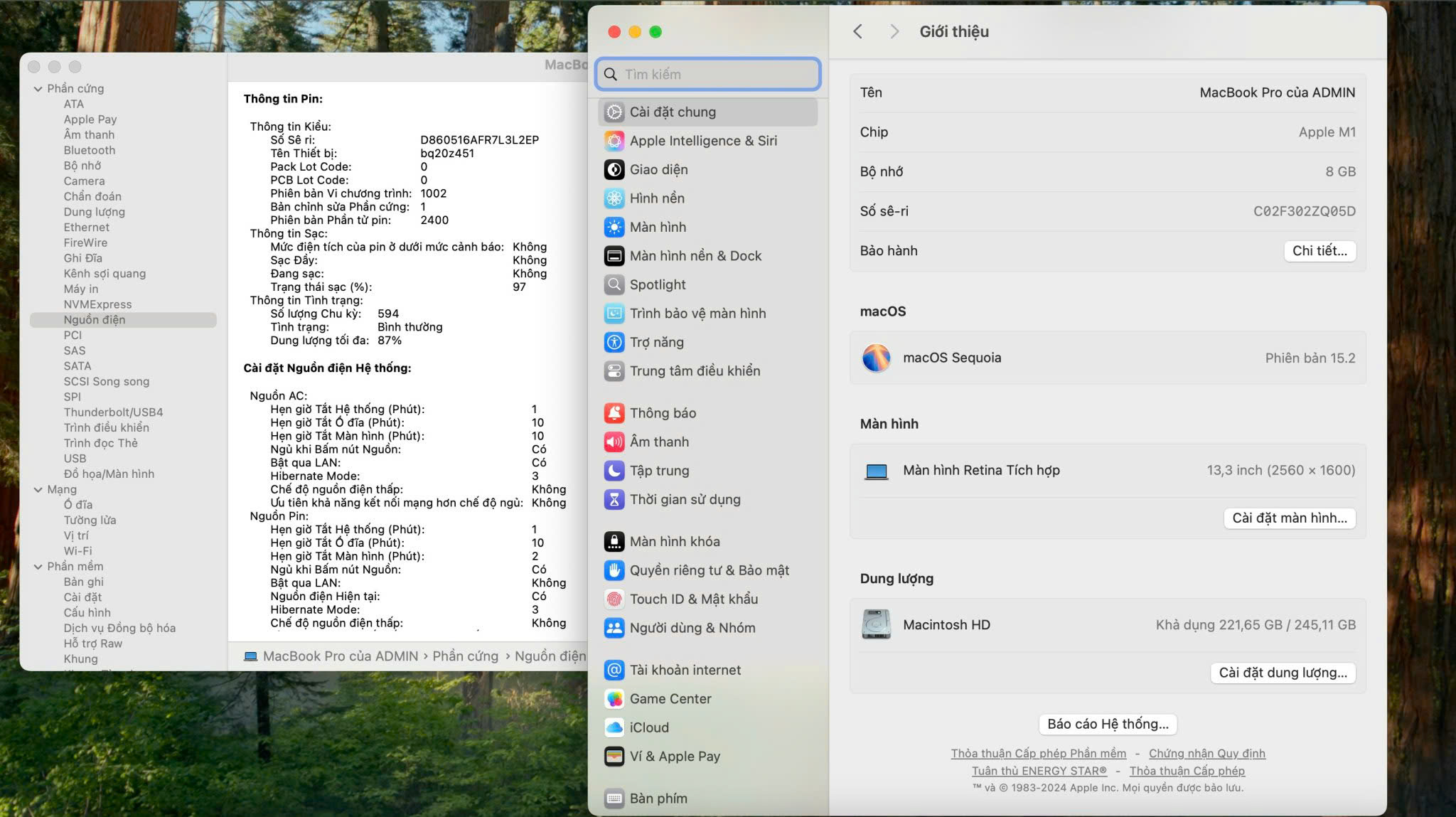Image resolution: width=1456 pixels, height=817 pixels.
Task: Go back with the left chevron
Action: click(x=858, y=31)
